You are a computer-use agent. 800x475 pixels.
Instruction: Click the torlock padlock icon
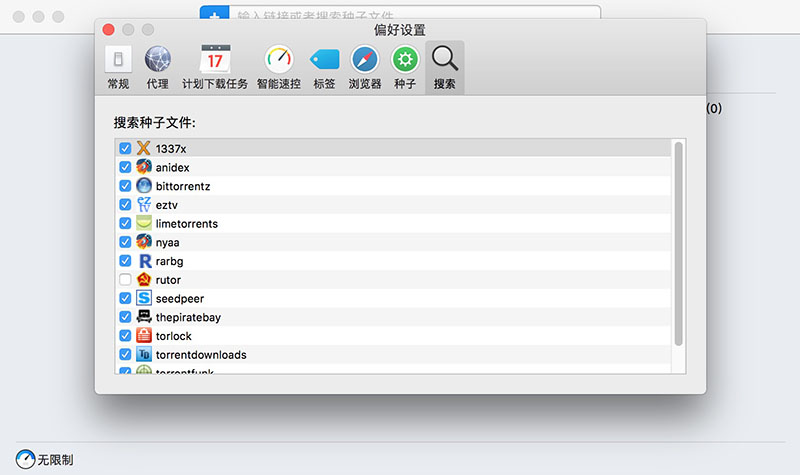point(144,336)
